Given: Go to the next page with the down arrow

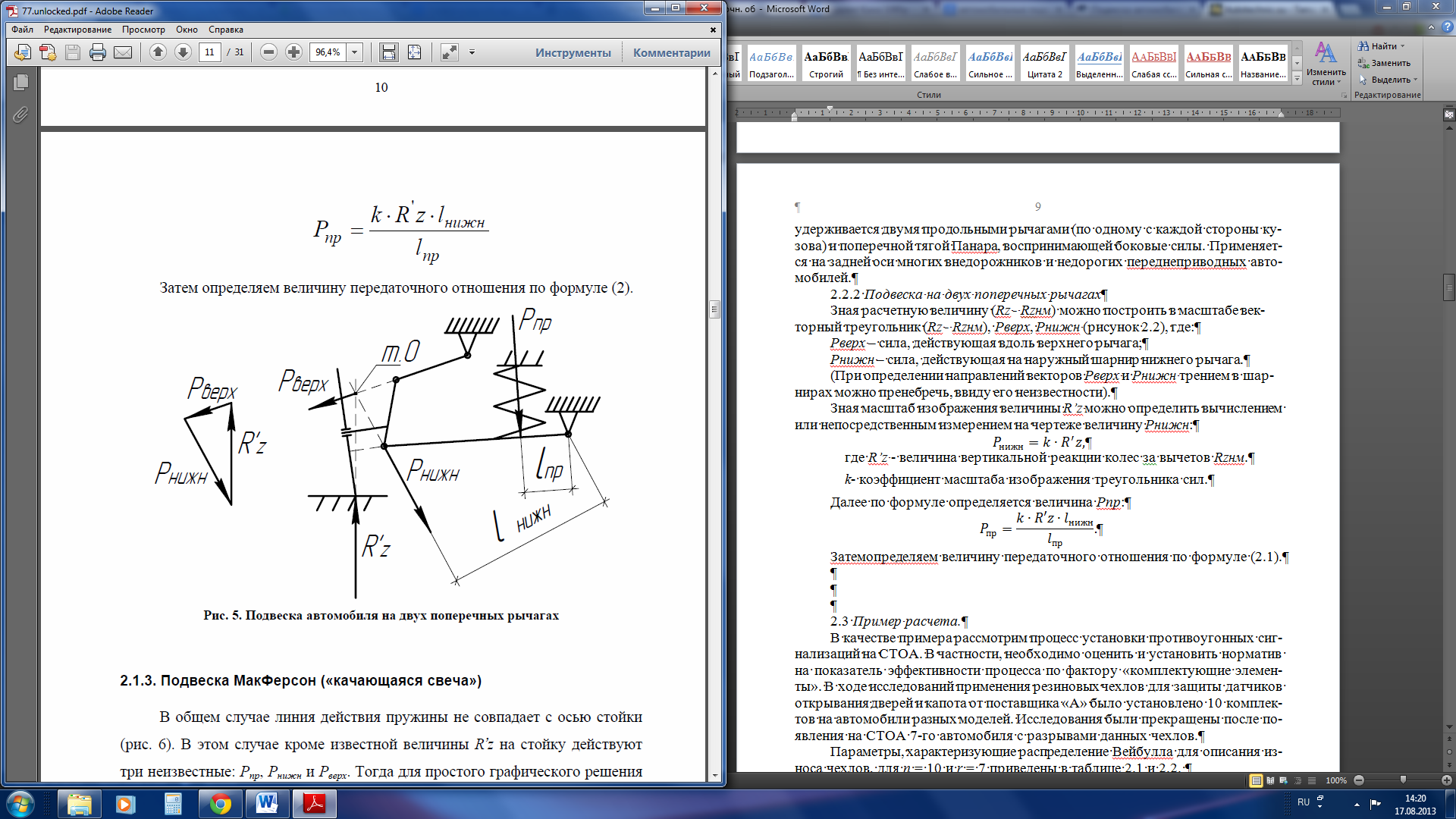Looking at the screenshot, I should coord(183,52).
